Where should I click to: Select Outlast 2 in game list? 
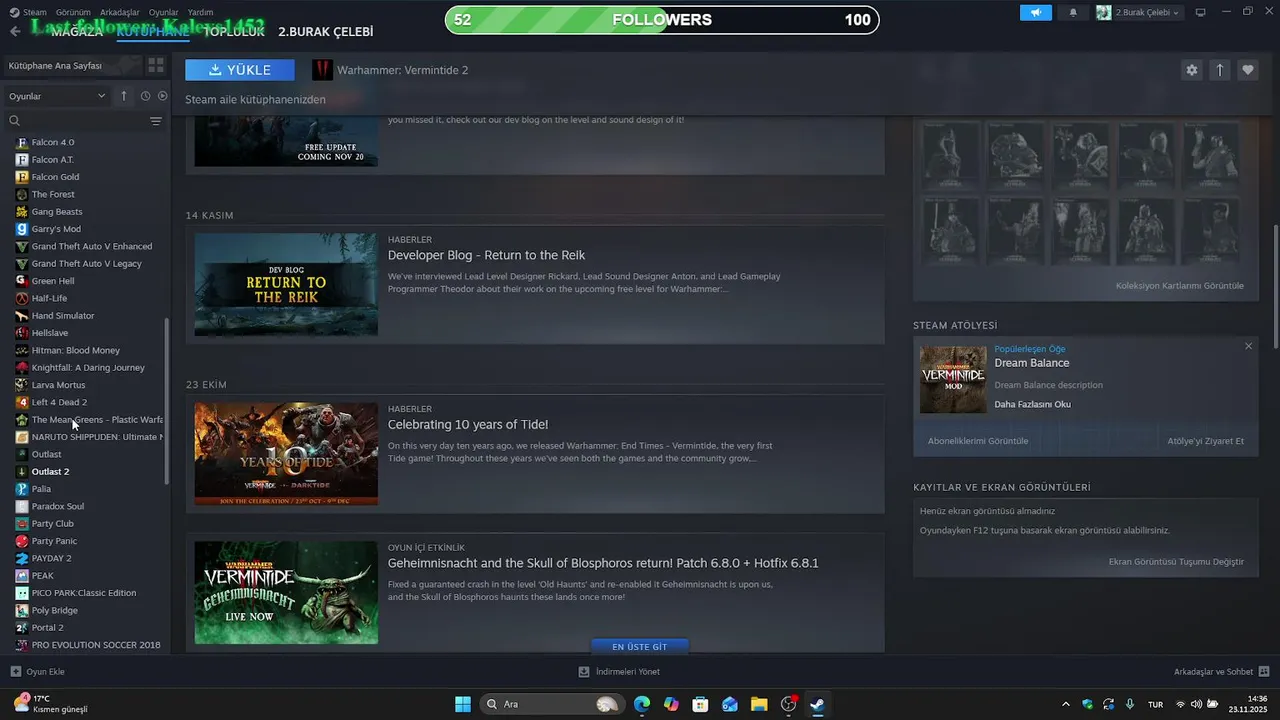coord(50,471)
